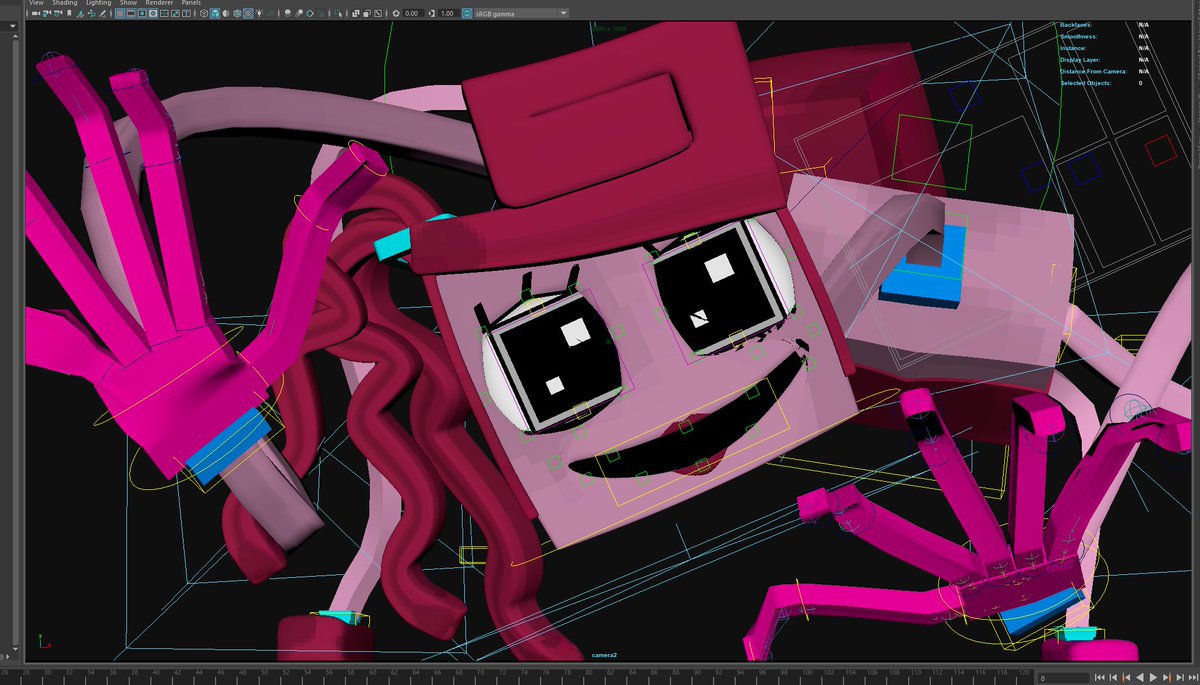Click the Use Default Material icon

[225, 14]
